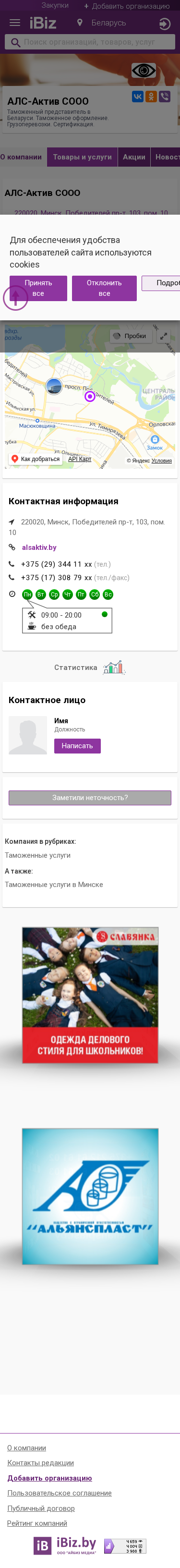Click the organization search field

(90, 42)
